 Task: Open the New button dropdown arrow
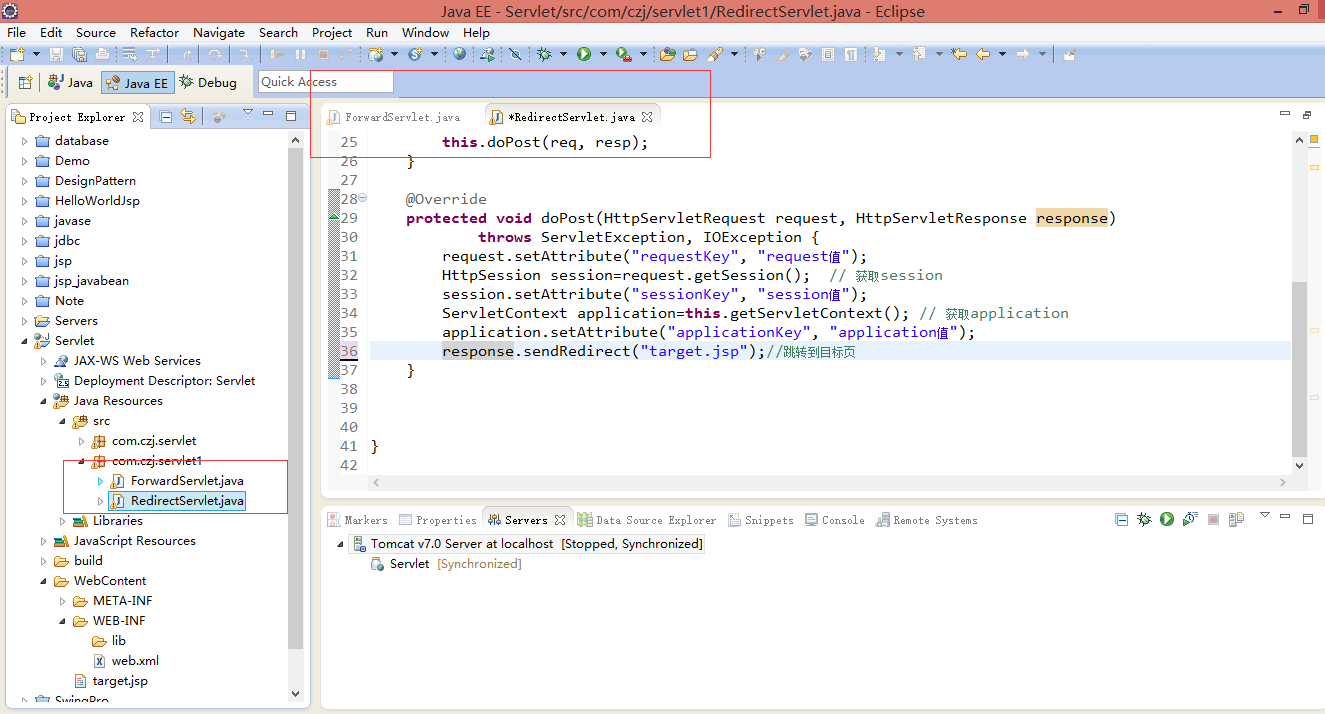point(36,54)
